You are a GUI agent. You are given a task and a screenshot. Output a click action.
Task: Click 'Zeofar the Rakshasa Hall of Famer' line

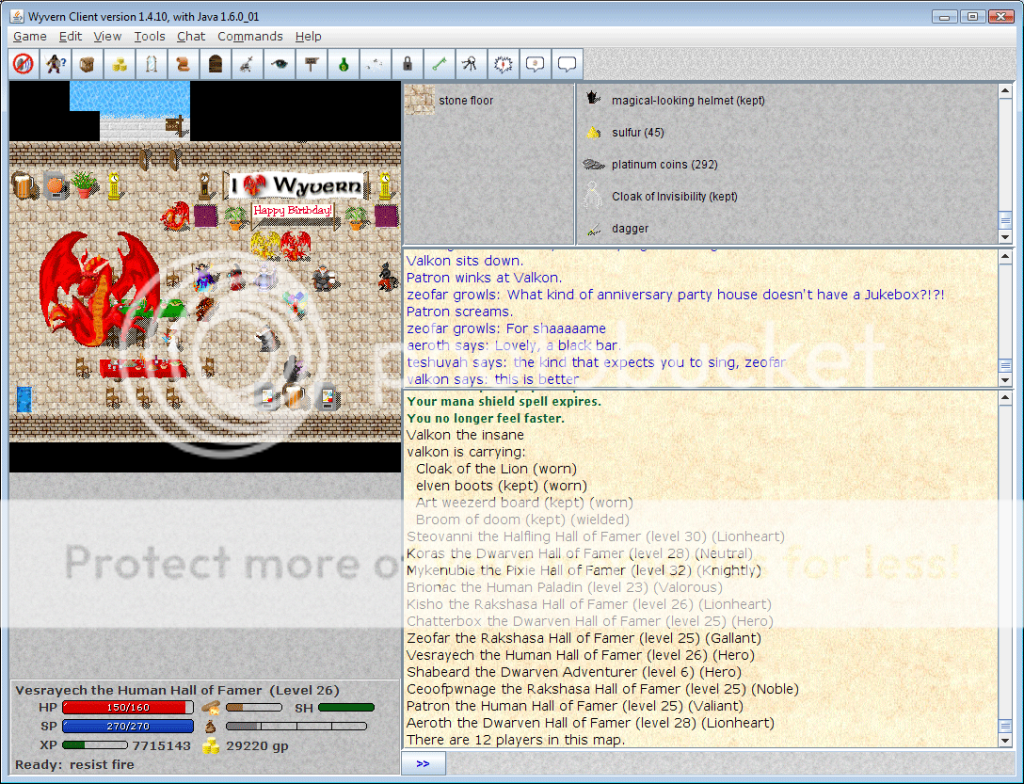[584, 638]
